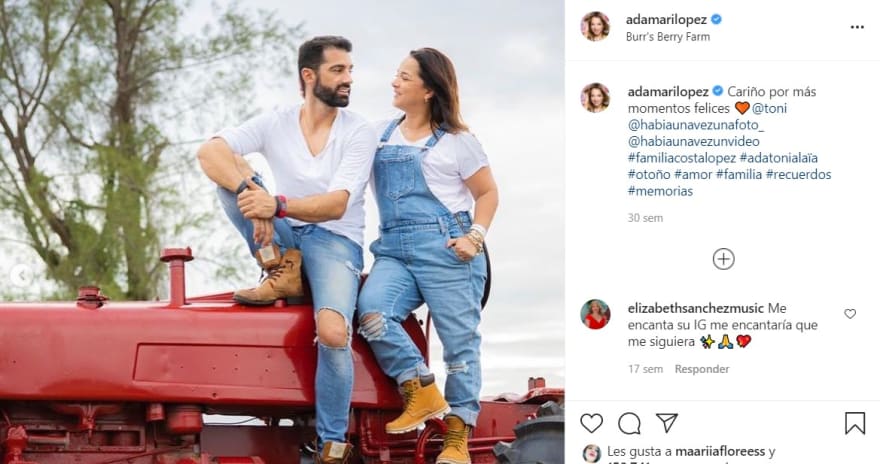The width and height of the screenshot is (880, 464).
Task: Open hashtag #familiacostalopez
Action: click(681, 158)
